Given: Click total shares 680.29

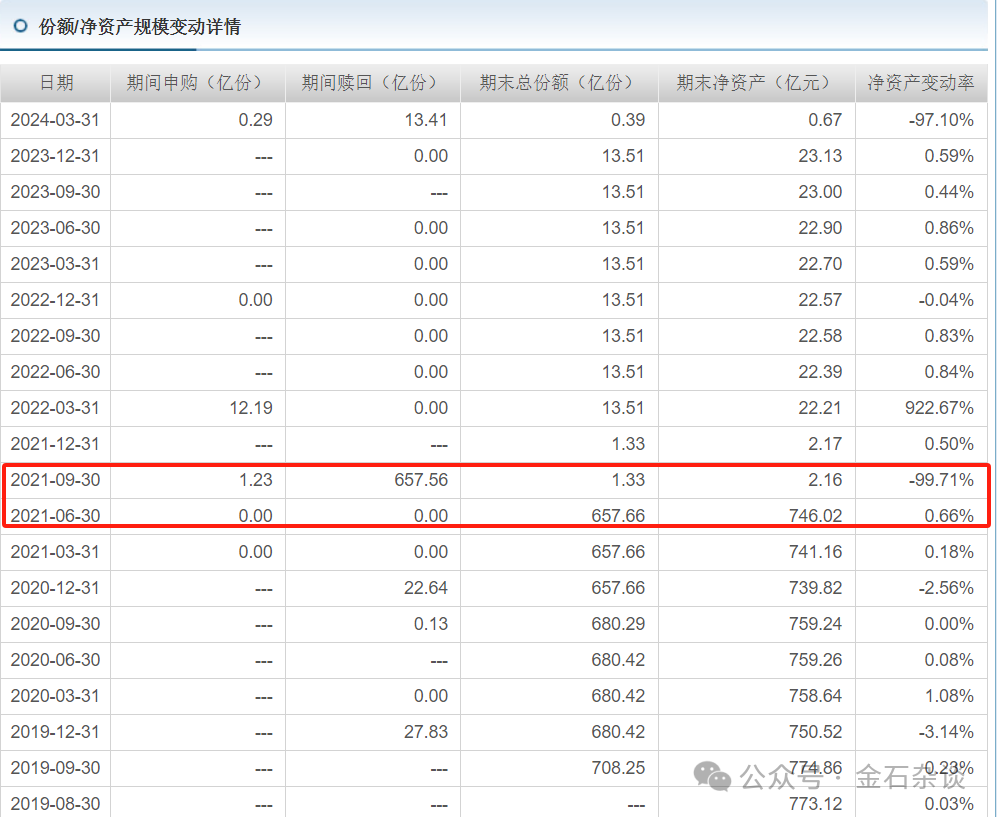Looking at the screenshot, I should [618, 624].
